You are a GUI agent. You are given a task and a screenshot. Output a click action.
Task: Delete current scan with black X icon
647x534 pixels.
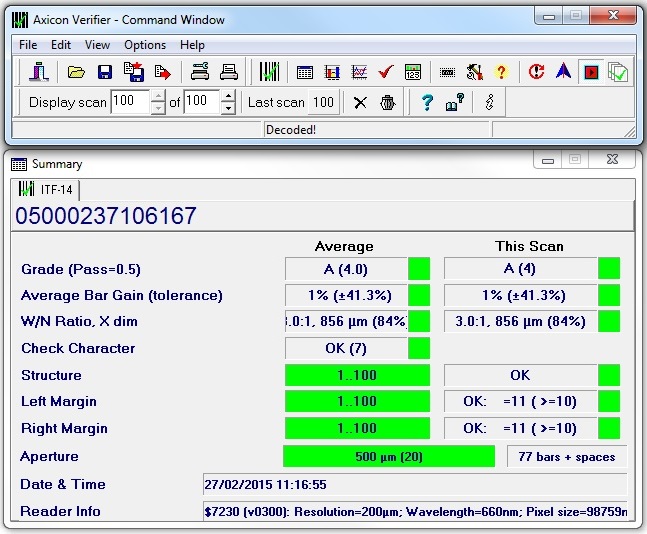point(360,103)
